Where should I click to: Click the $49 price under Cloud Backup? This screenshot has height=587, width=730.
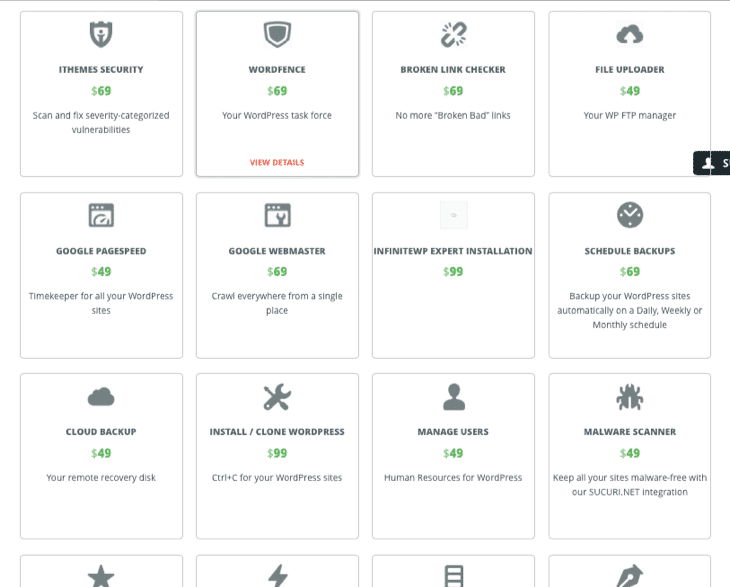click(x=101, y=453)
